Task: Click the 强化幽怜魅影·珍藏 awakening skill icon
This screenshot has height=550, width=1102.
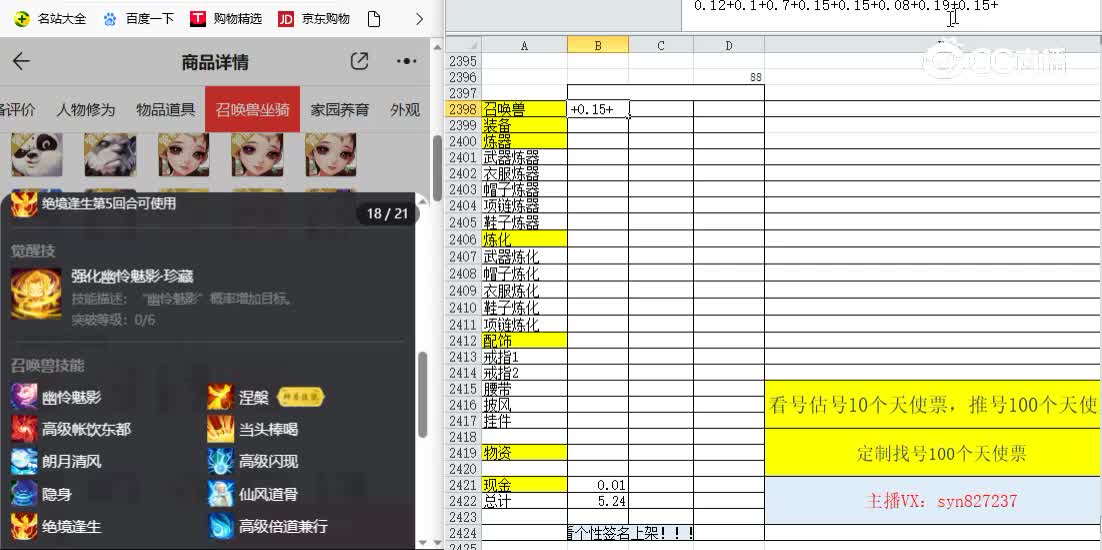Action: point(37,293)
